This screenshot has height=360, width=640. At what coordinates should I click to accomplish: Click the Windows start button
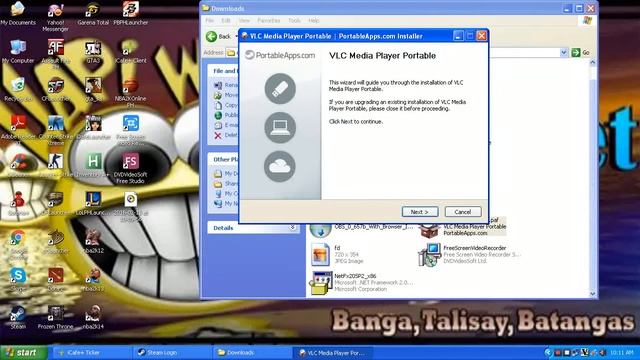point(24,353)
